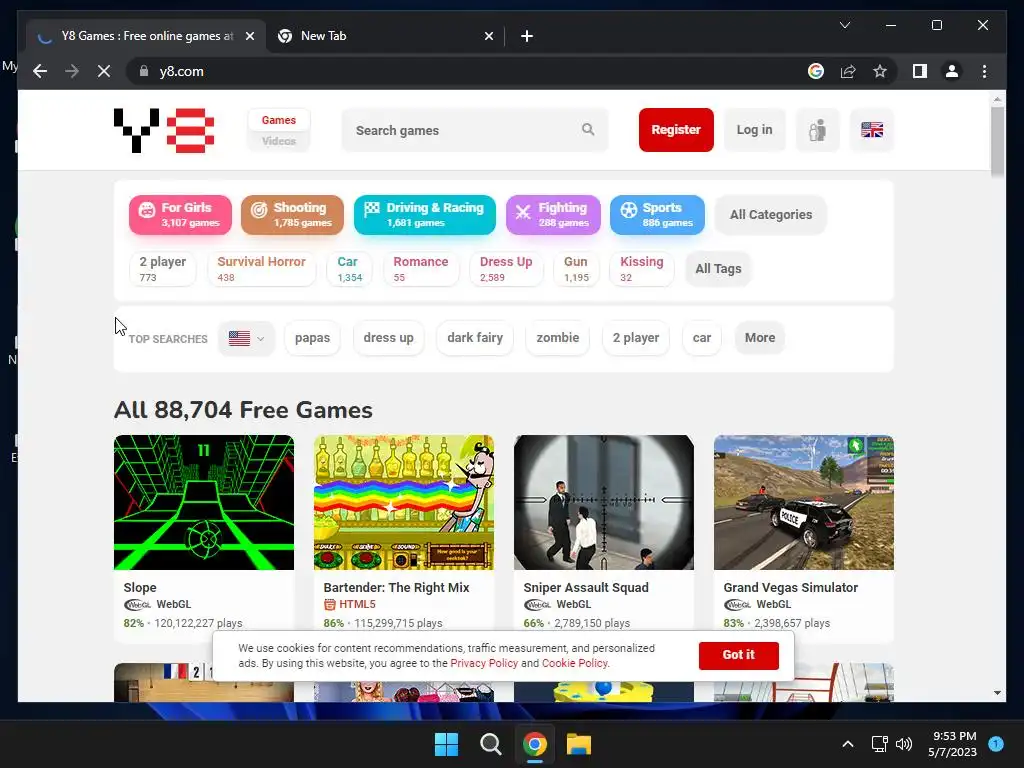Click the dark fairy top search

coord(475,338)
